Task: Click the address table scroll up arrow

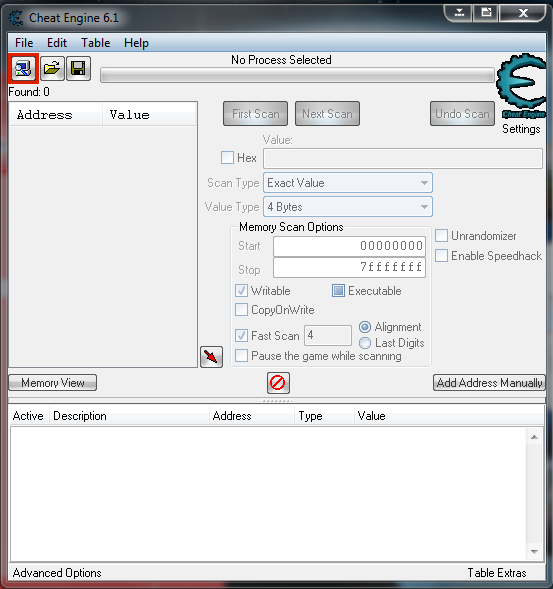Action: [x=534, y=437]
